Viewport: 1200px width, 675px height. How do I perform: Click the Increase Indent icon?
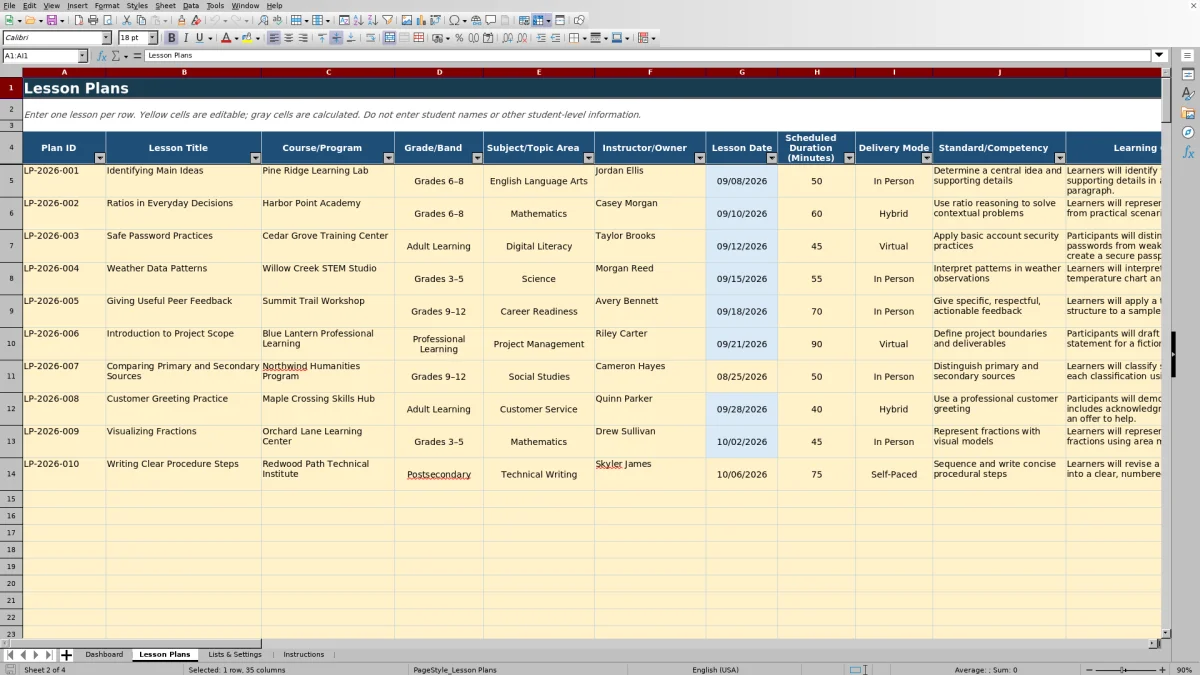pos(541,38)
